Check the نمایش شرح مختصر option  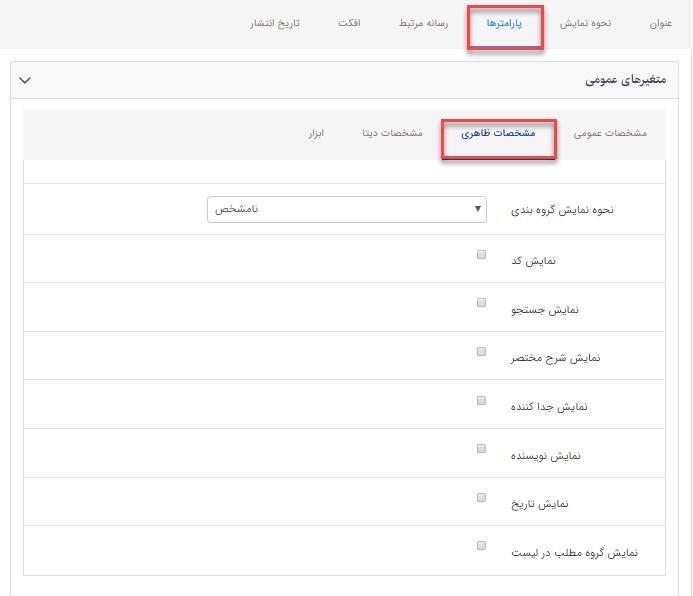[x=481, y=352]
